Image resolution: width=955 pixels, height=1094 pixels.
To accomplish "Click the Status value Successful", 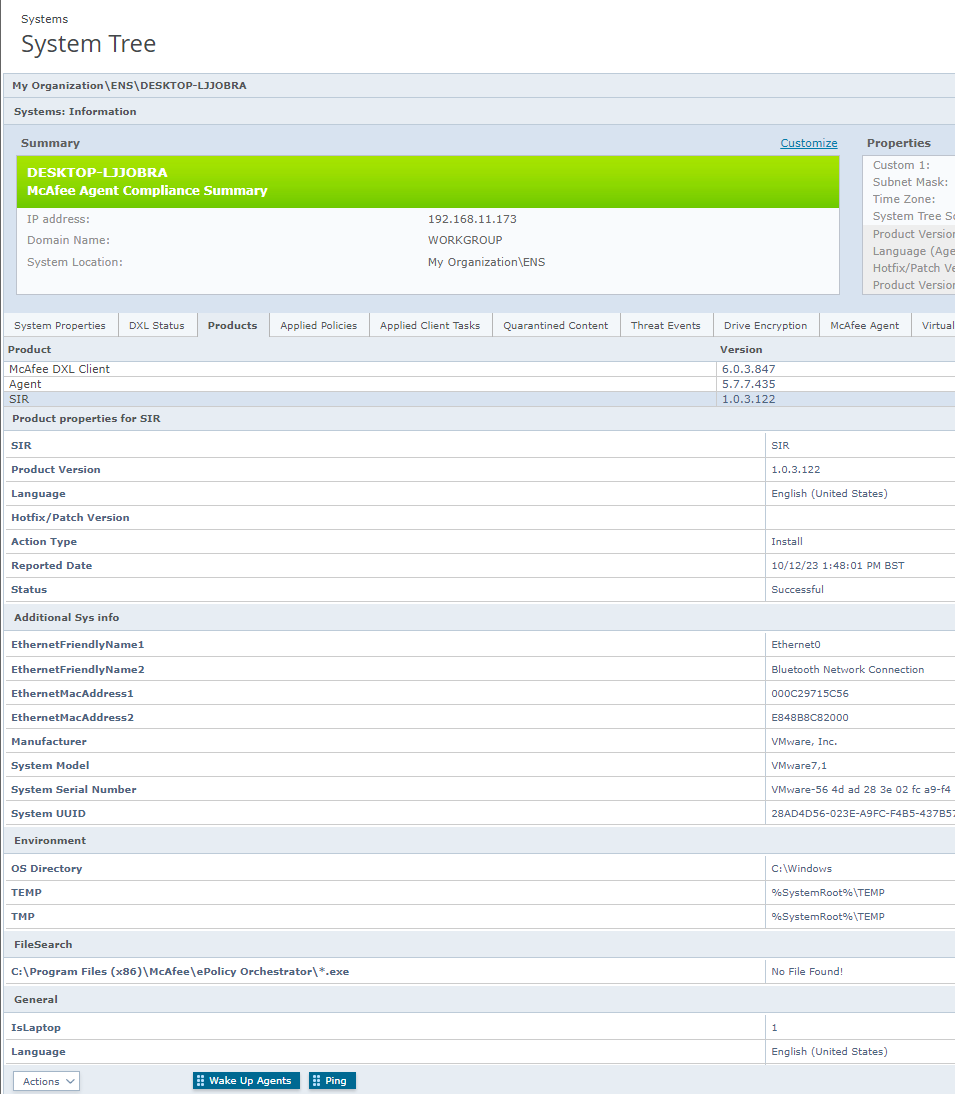I will pyautogui.click(x=797, y=590).
